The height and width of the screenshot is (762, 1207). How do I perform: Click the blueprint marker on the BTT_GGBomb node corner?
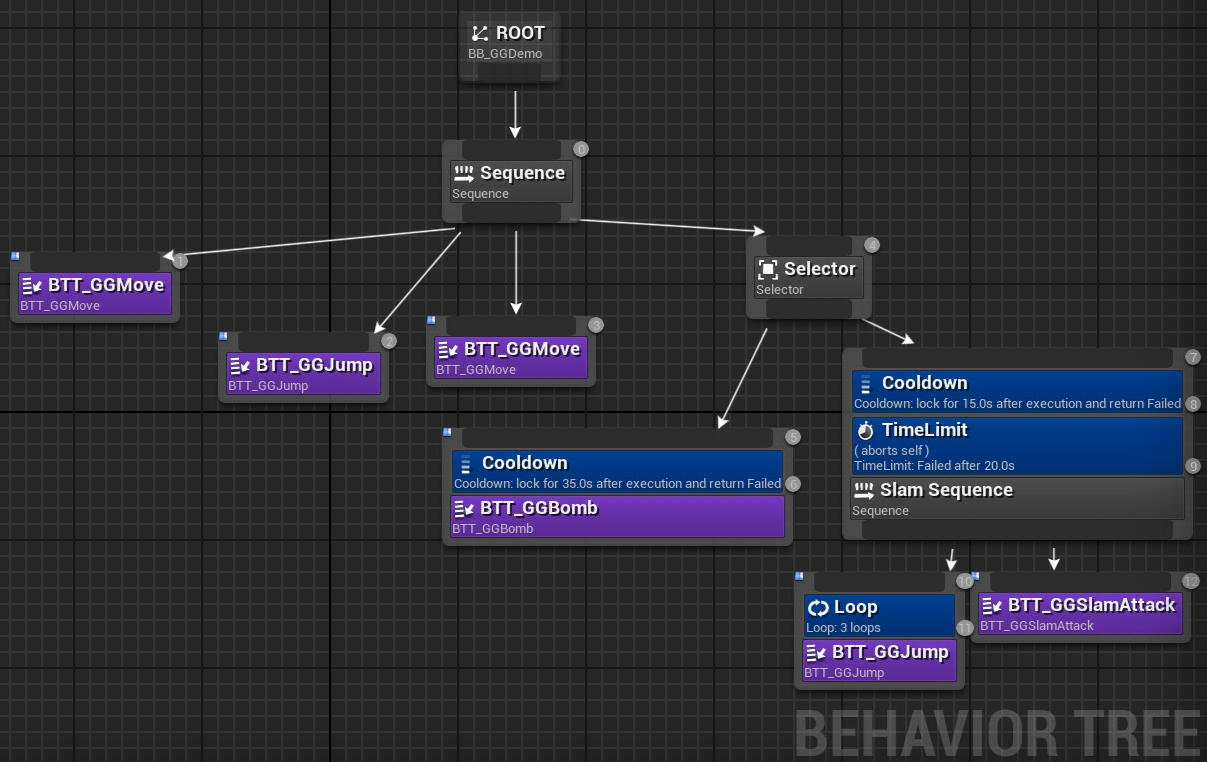446,432
